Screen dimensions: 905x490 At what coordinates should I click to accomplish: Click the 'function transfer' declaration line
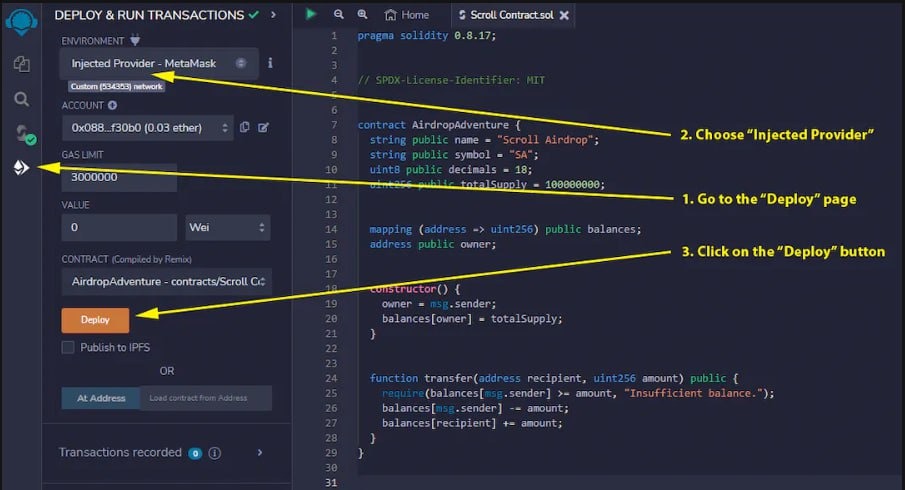pos(554,379)
